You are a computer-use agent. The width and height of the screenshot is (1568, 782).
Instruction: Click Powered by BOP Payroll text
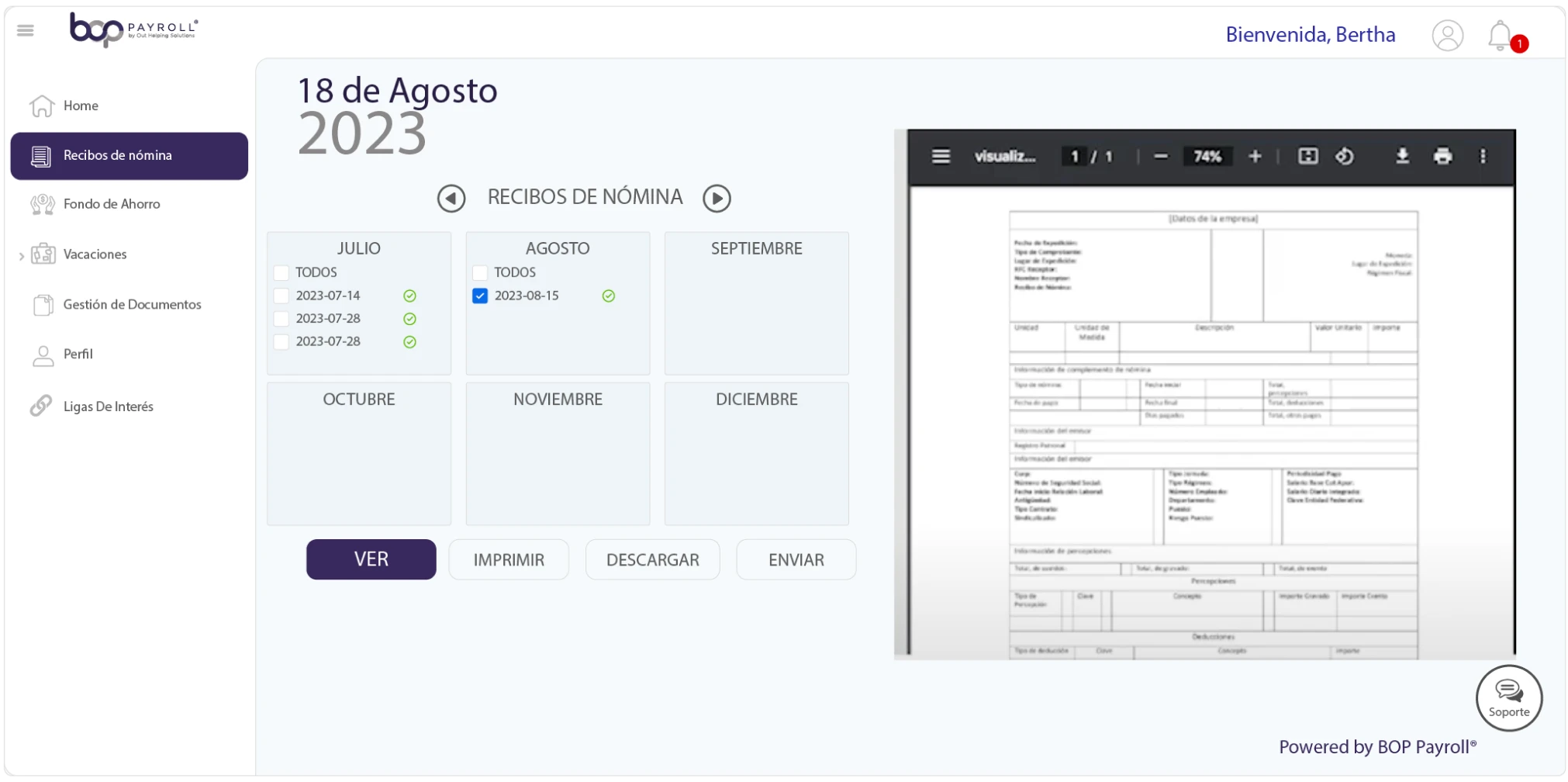(1378, 747)
